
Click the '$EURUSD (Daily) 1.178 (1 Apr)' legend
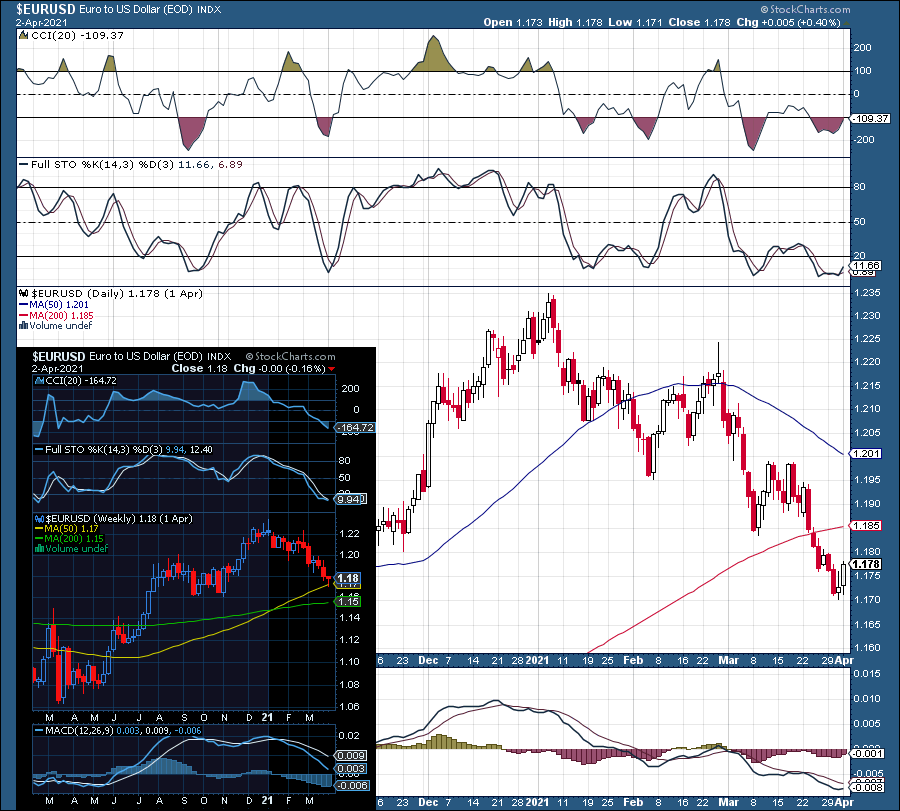pyautogui.click(x=117, y=293)
